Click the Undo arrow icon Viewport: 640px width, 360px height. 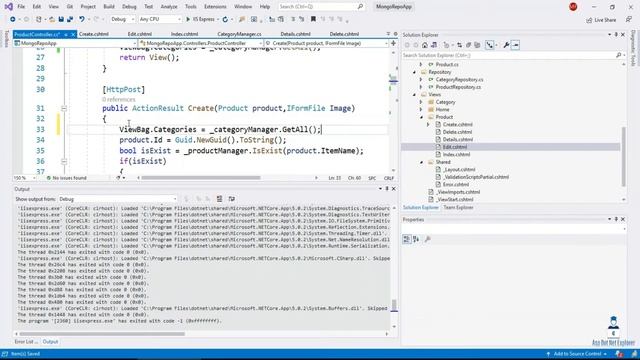click(x=82, y=19)
